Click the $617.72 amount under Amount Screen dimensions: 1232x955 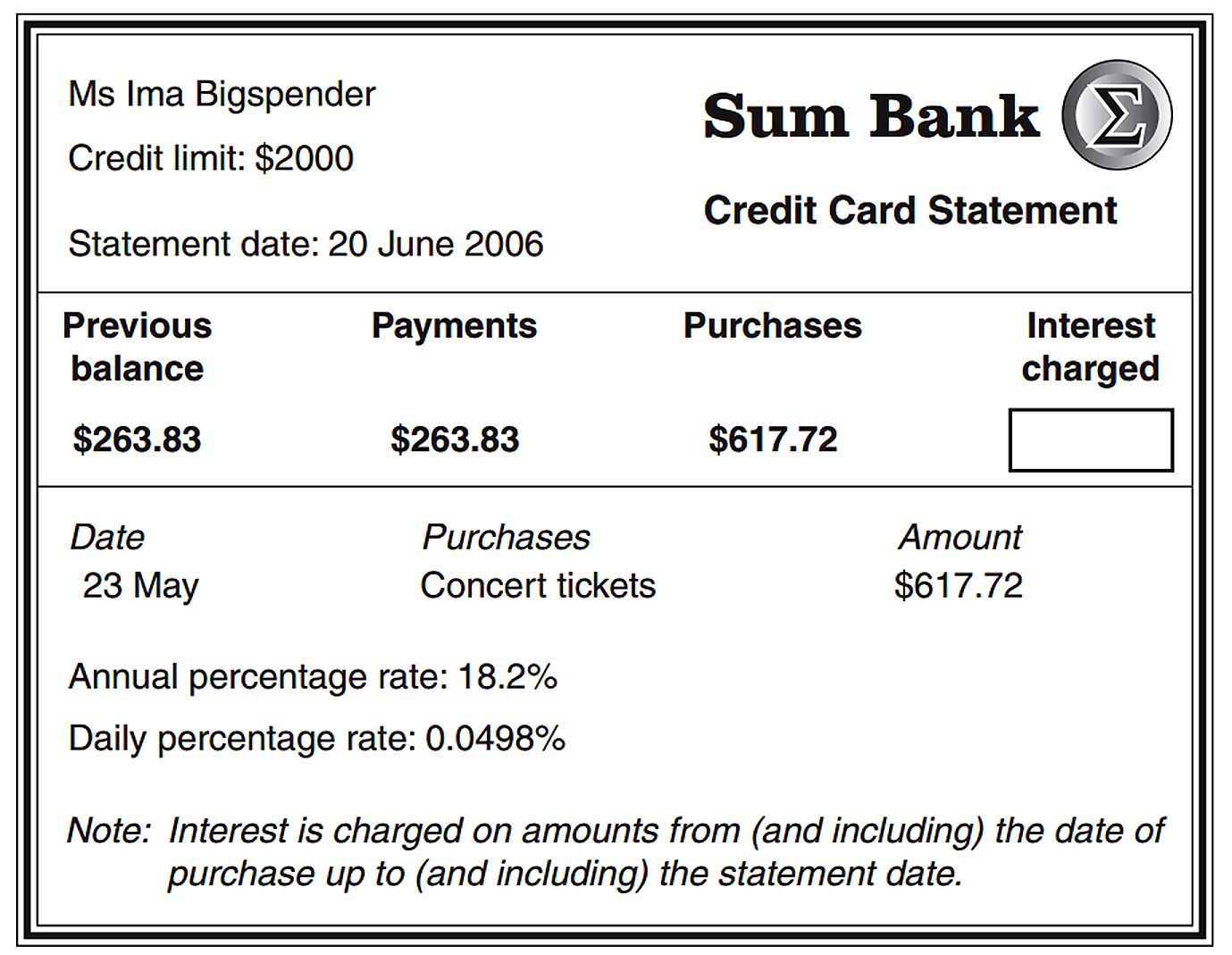[x=959, y=586]
